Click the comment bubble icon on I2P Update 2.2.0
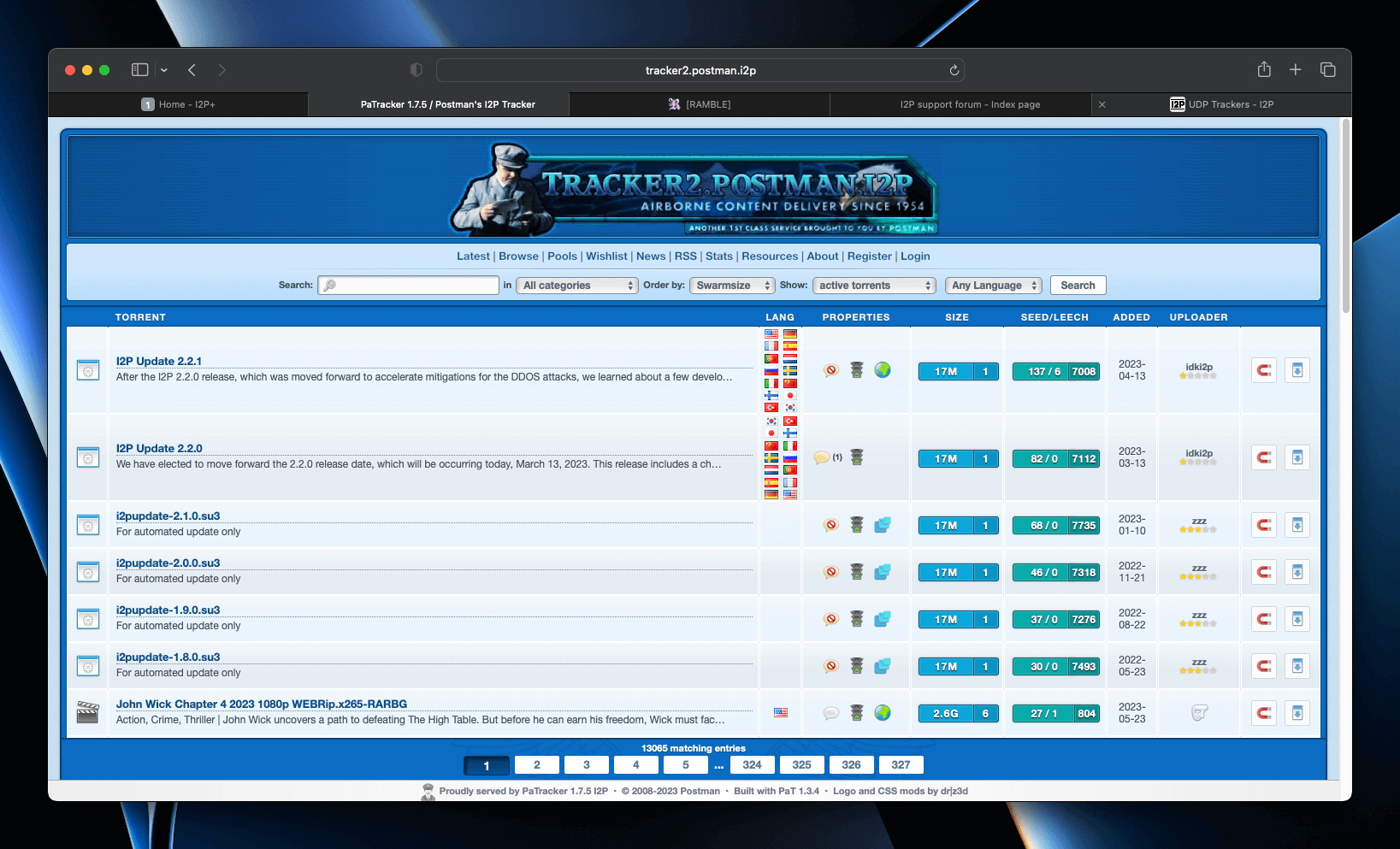This screenshot has width=1400, height=849. pyautogui.click(x=822, y=457)
